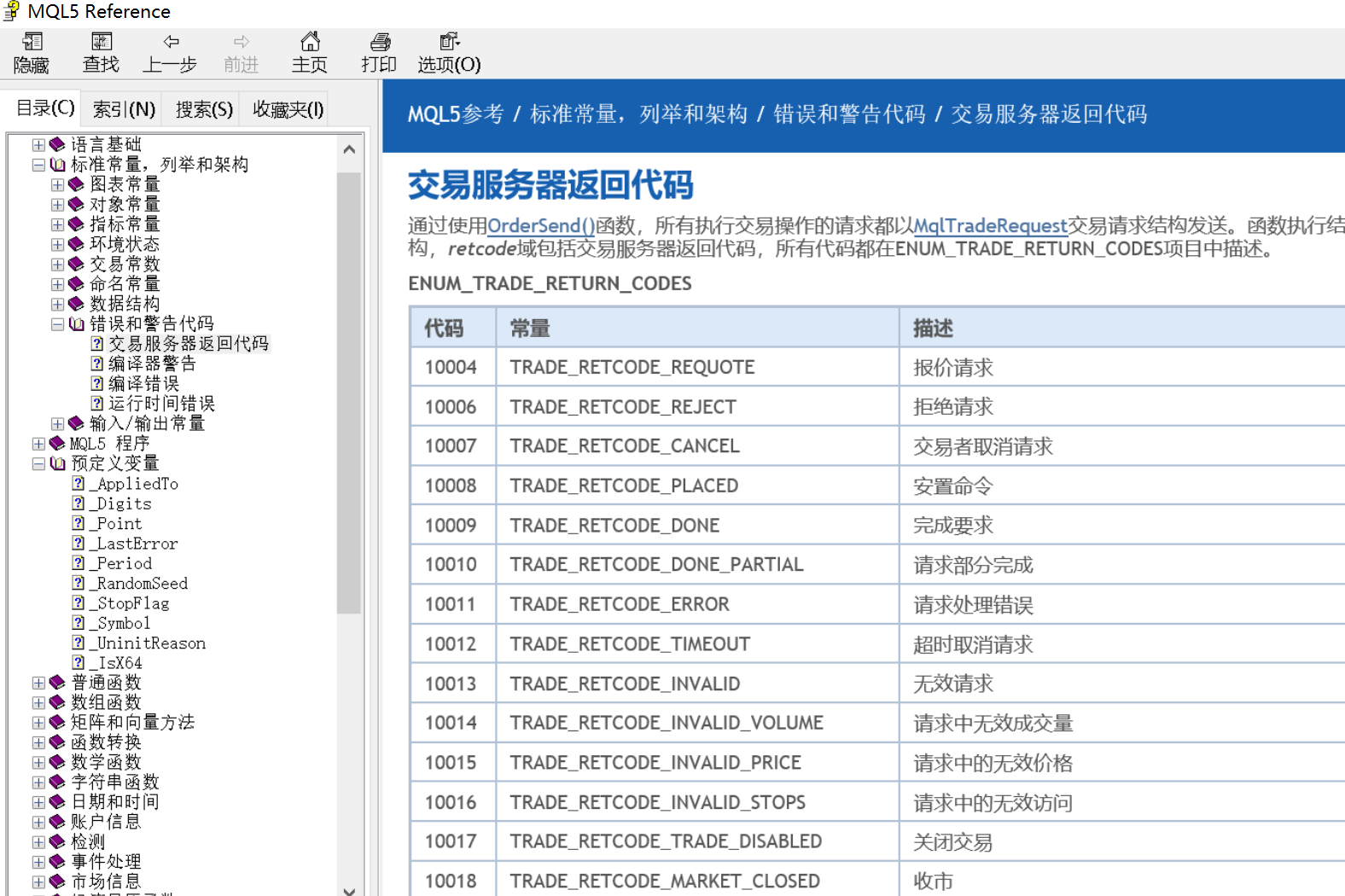Open MQL5参考 in the breadcrumb
This screenshot has width=1345, height=896.
[456, 114]
